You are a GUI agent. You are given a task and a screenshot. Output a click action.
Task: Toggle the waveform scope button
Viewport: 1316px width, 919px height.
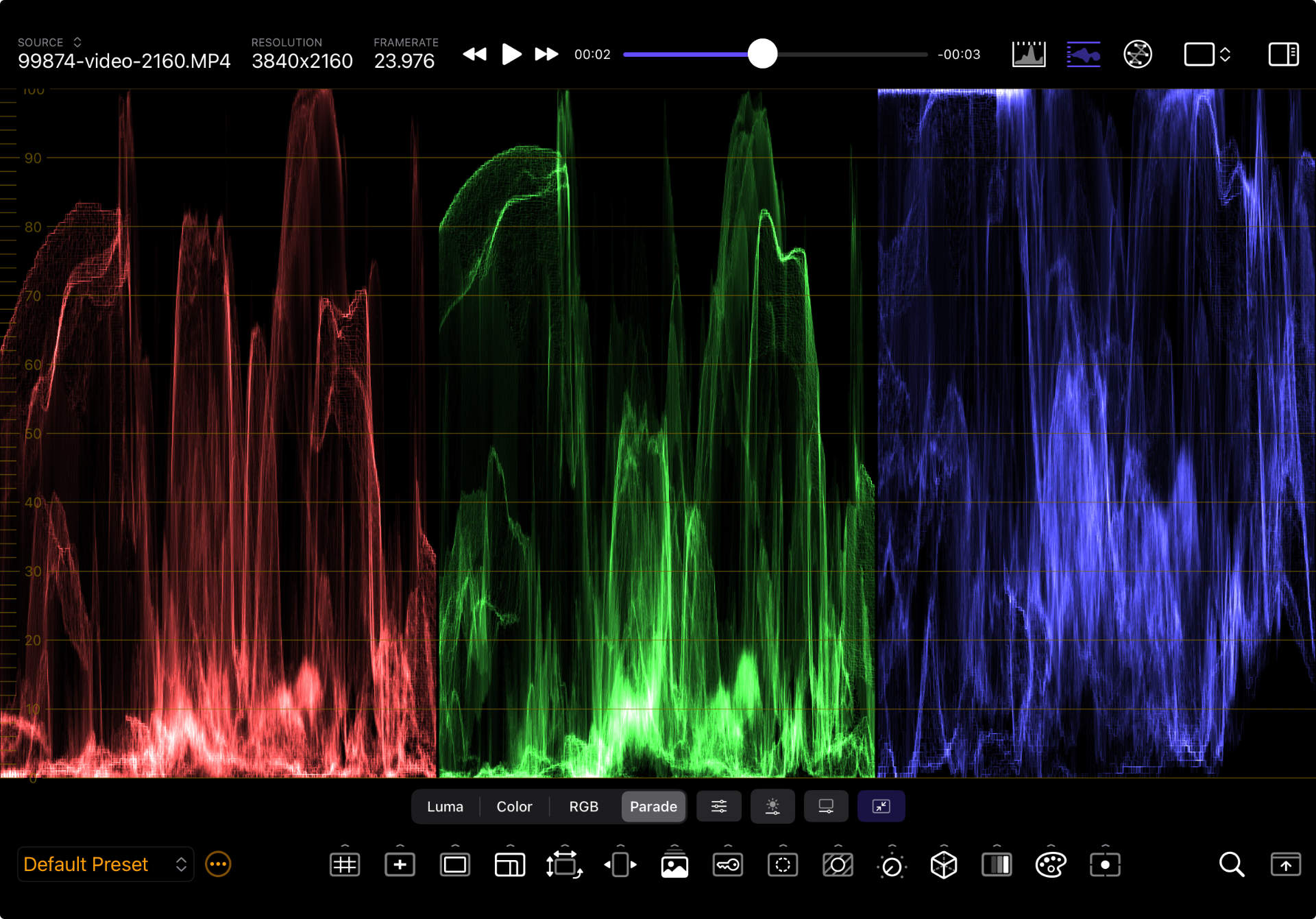tap(1083, 54)
